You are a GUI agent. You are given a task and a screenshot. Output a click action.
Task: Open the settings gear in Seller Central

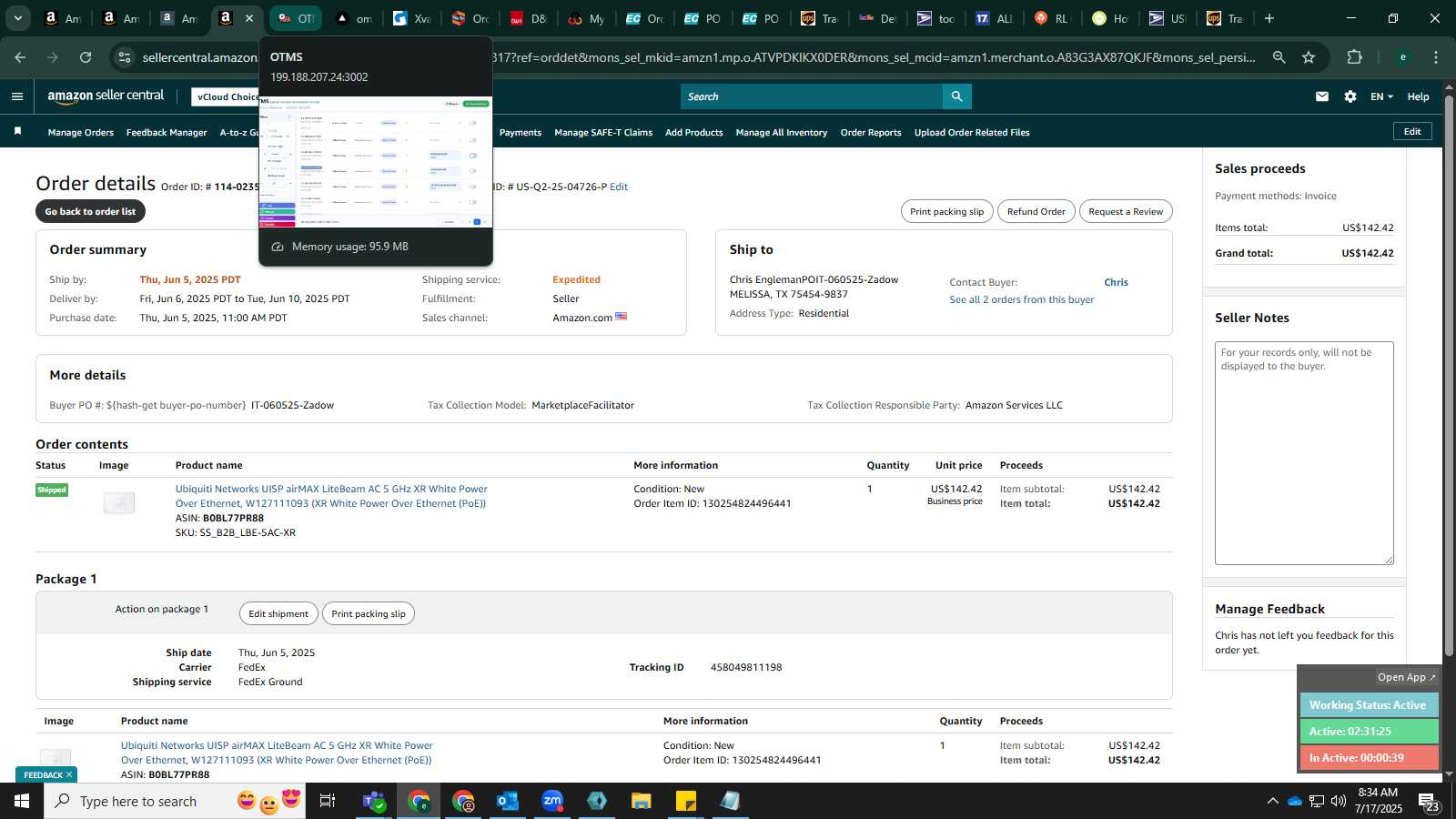1350,96
